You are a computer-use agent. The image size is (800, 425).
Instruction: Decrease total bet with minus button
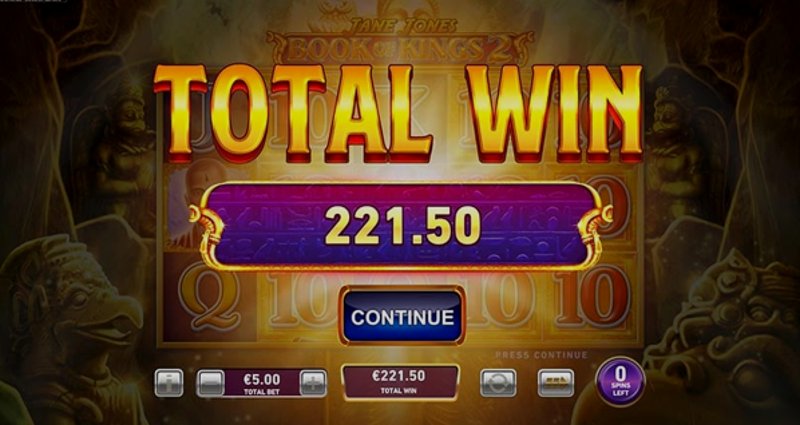210,383
